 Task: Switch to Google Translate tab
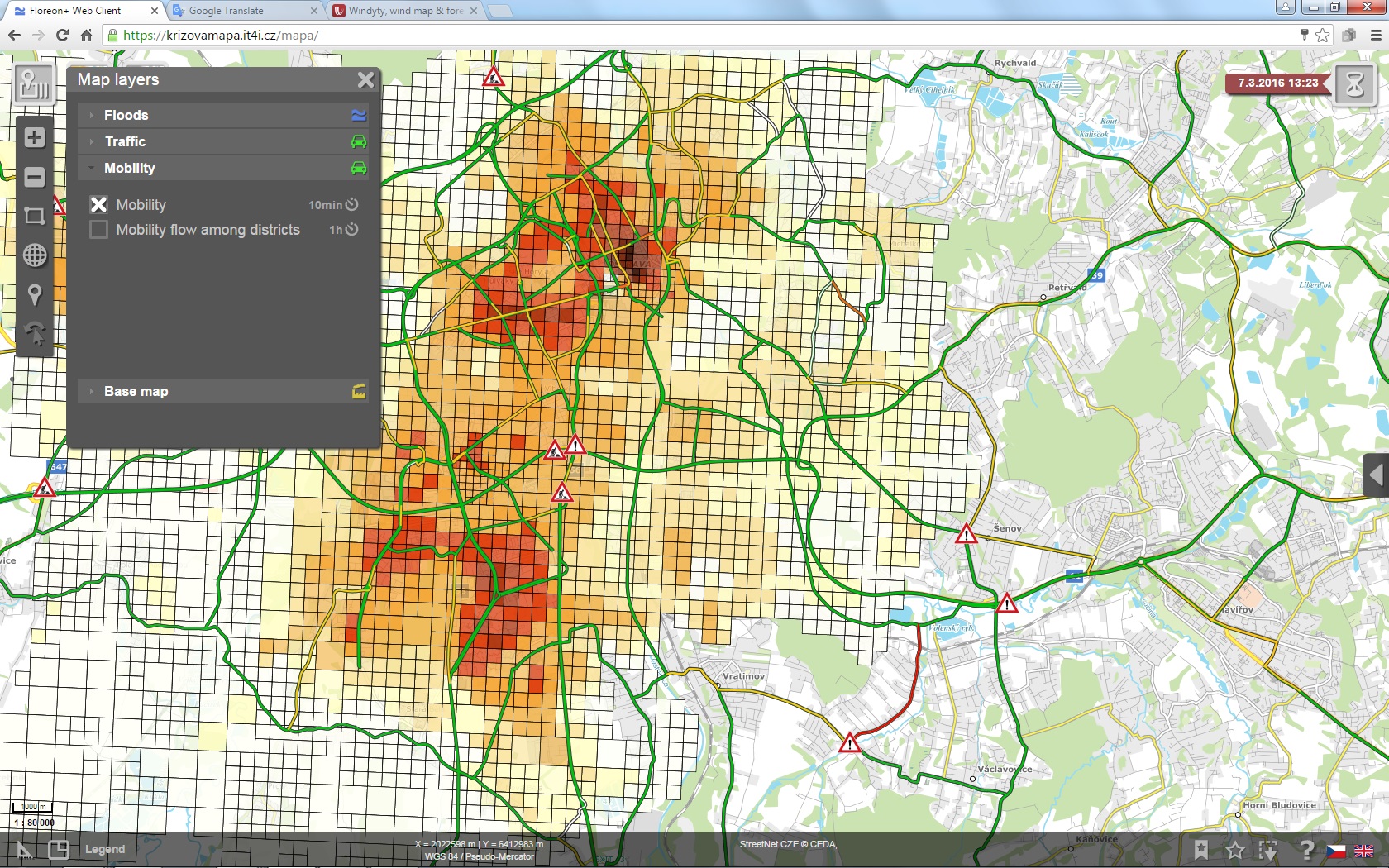click(x=244, y=11)
